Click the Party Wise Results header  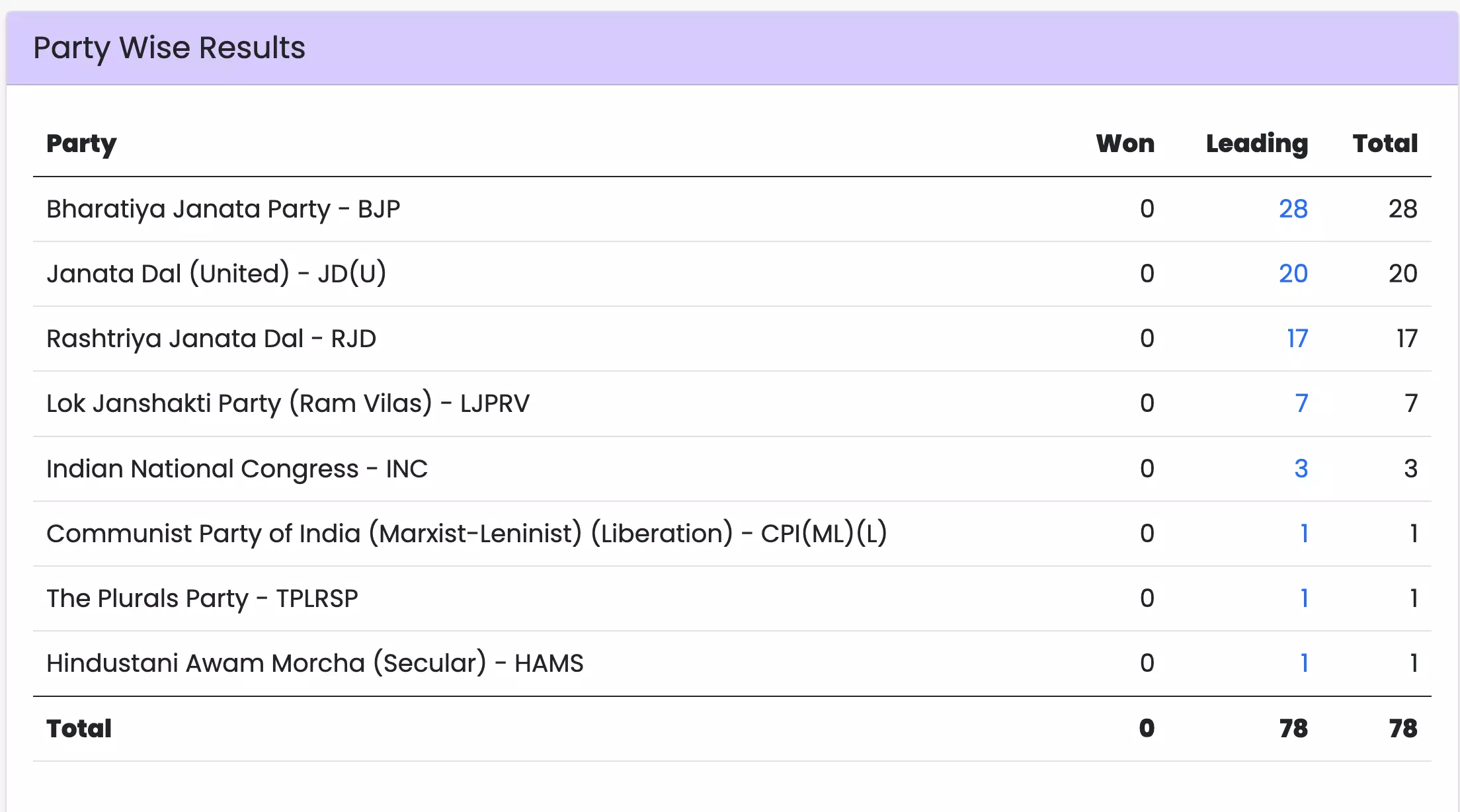169,48
